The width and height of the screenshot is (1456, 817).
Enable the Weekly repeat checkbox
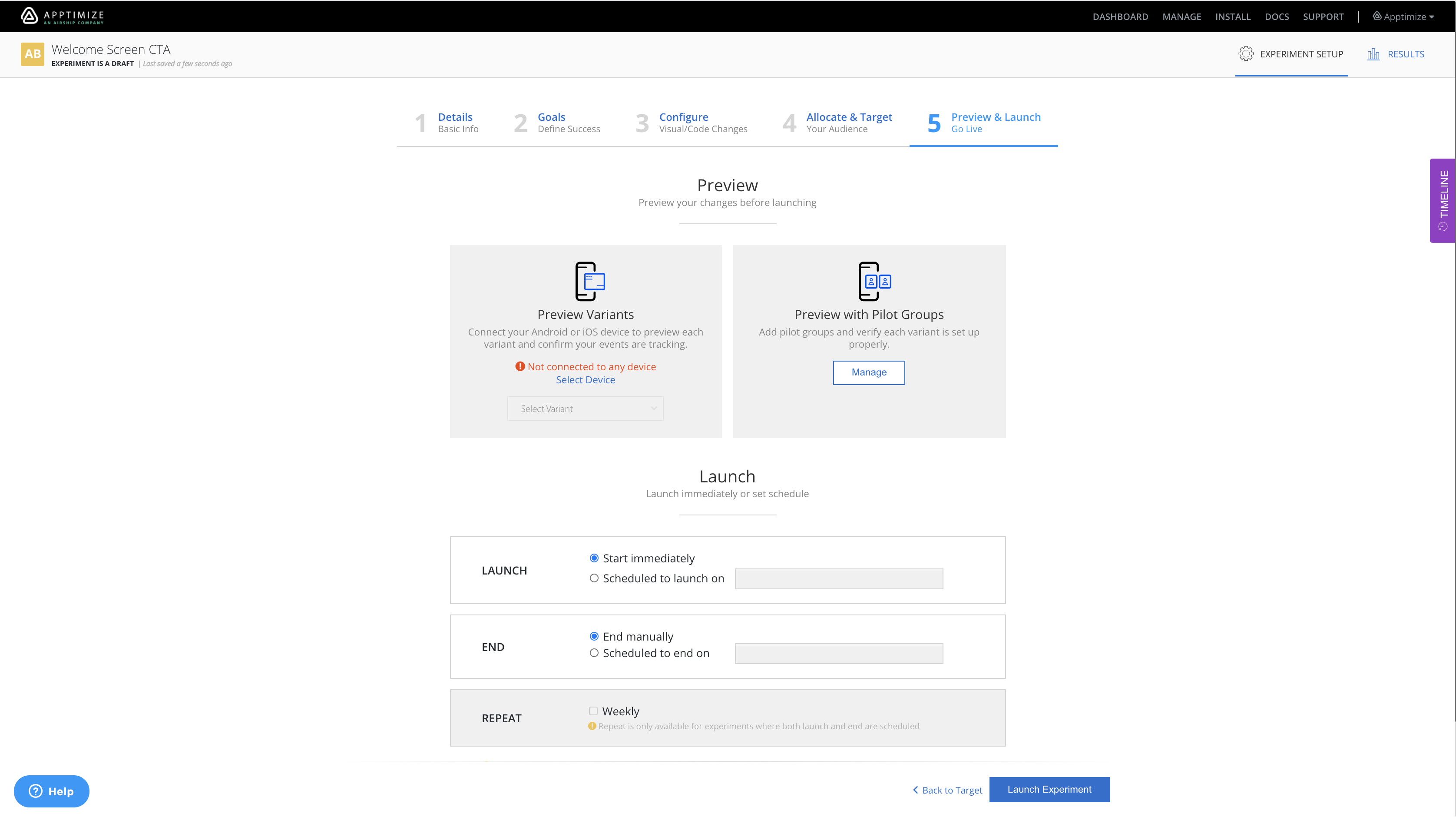pyautogui.click(x=593, y=711)
